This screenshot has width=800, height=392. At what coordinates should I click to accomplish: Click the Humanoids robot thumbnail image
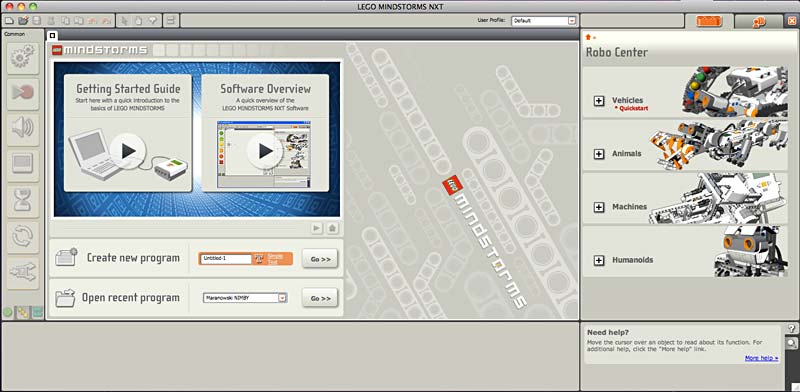coord(751,251)
